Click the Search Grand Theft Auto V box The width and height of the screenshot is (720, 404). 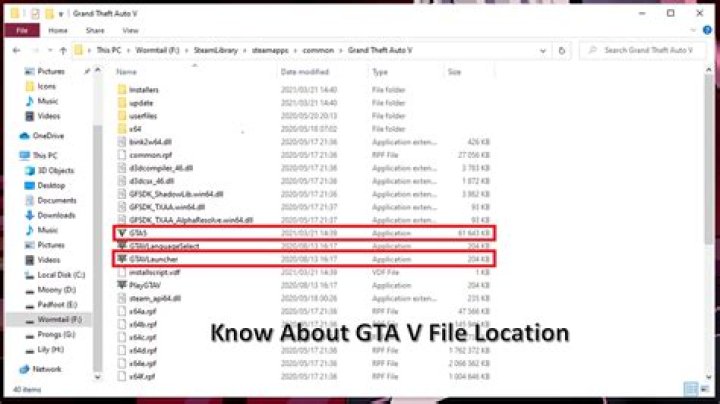pyautogui.click(x=650, y=49)
